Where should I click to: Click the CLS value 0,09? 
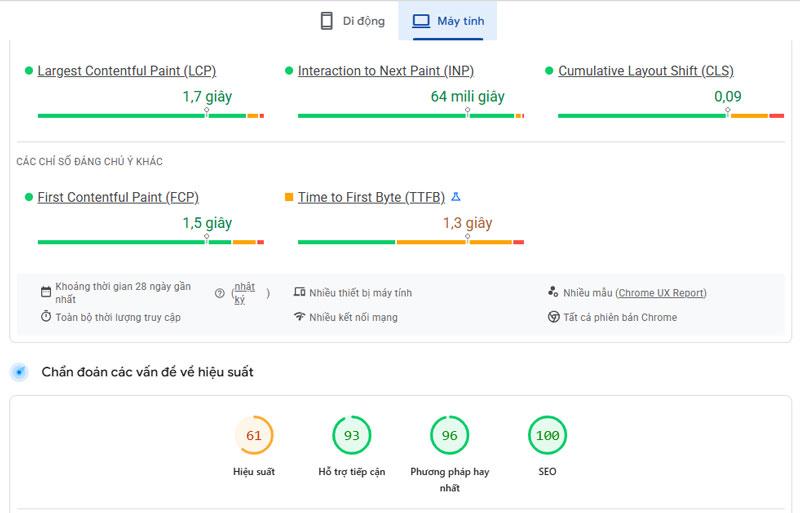[x=728, y=96]
